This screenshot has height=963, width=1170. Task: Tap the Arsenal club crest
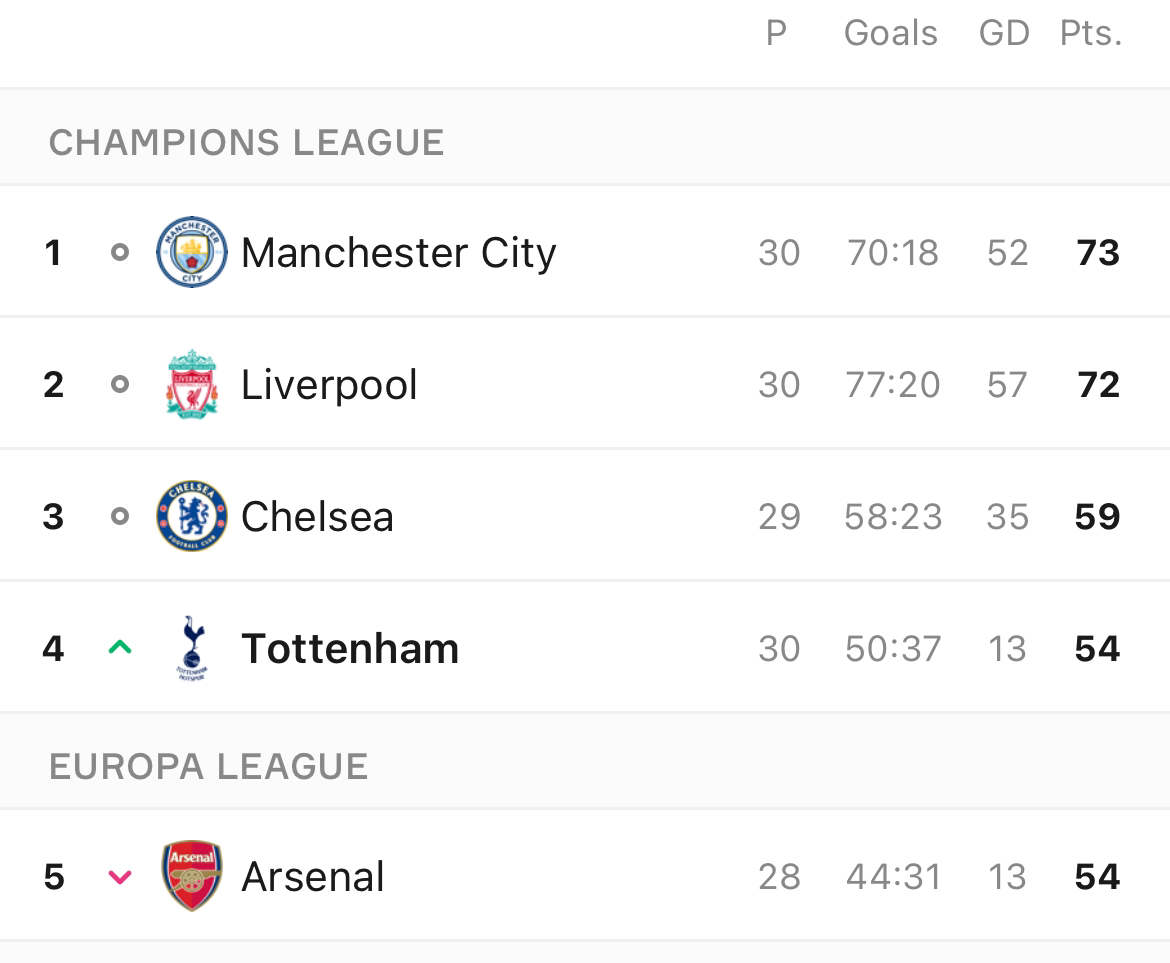coord(192,876)
